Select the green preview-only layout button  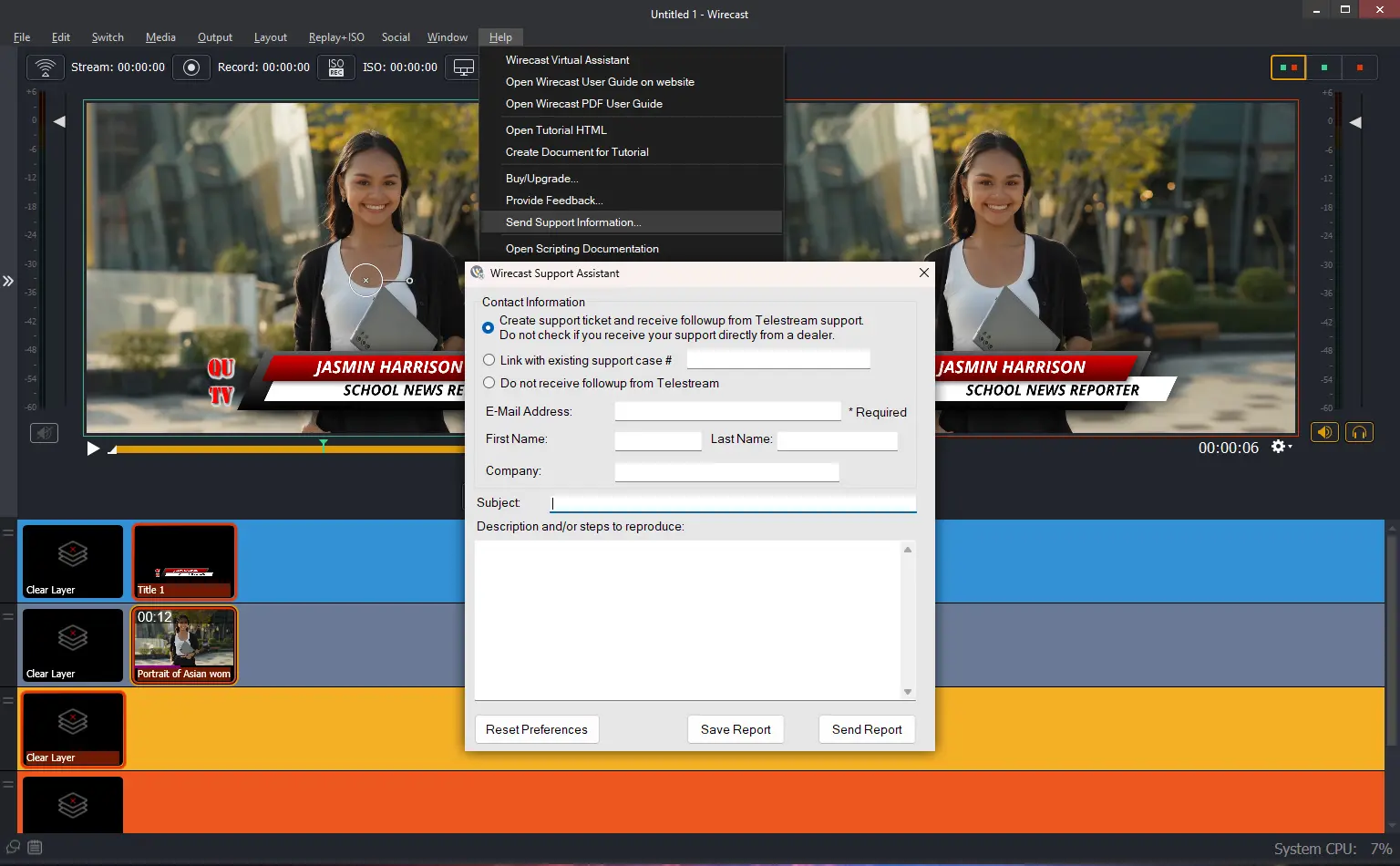[x=1323, y=67]
